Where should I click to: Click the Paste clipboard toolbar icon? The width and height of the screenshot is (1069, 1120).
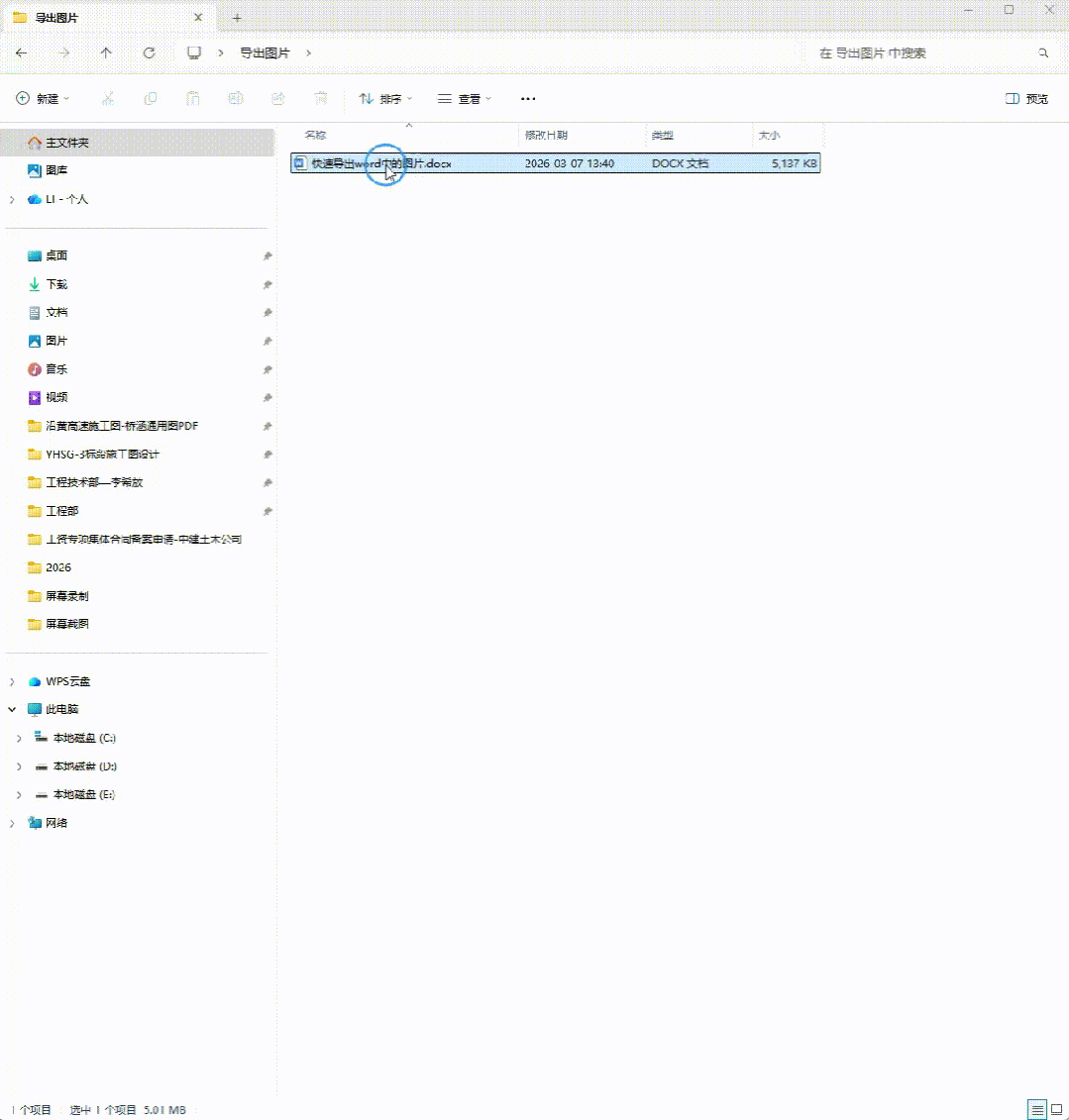[193, 99]
